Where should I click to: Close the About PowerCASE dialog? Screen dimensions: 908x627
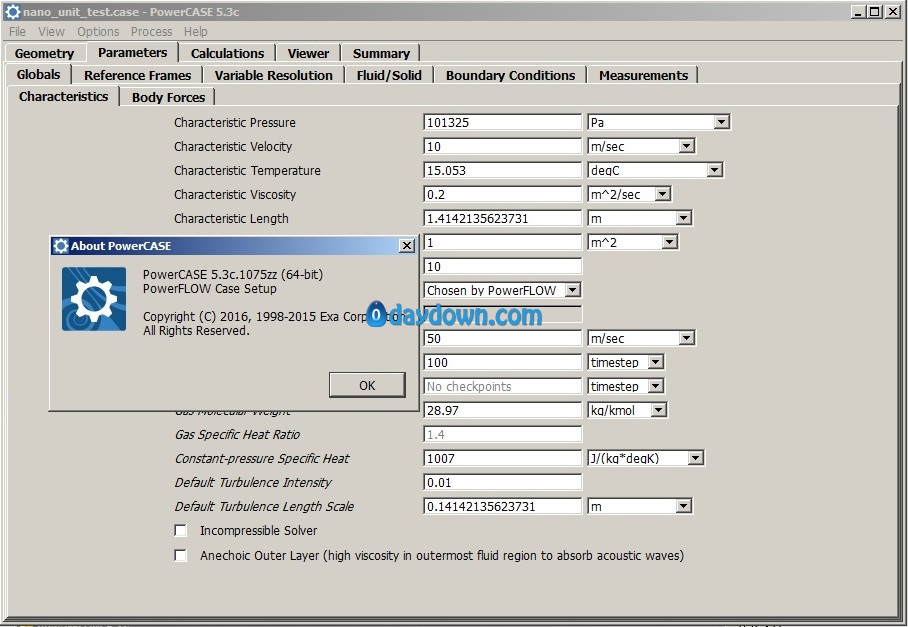tap(407, 245)
